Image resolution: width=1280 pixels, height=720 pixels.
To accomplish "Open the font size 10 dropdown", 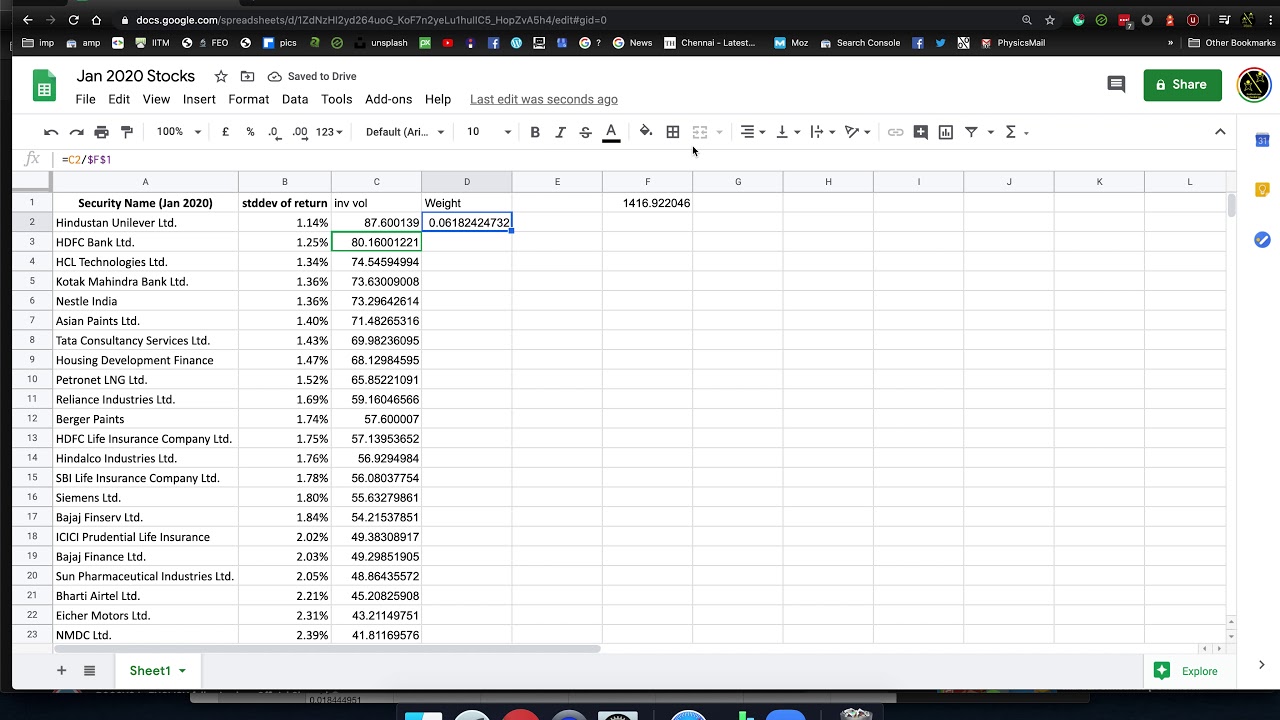I will pos(488,132).
